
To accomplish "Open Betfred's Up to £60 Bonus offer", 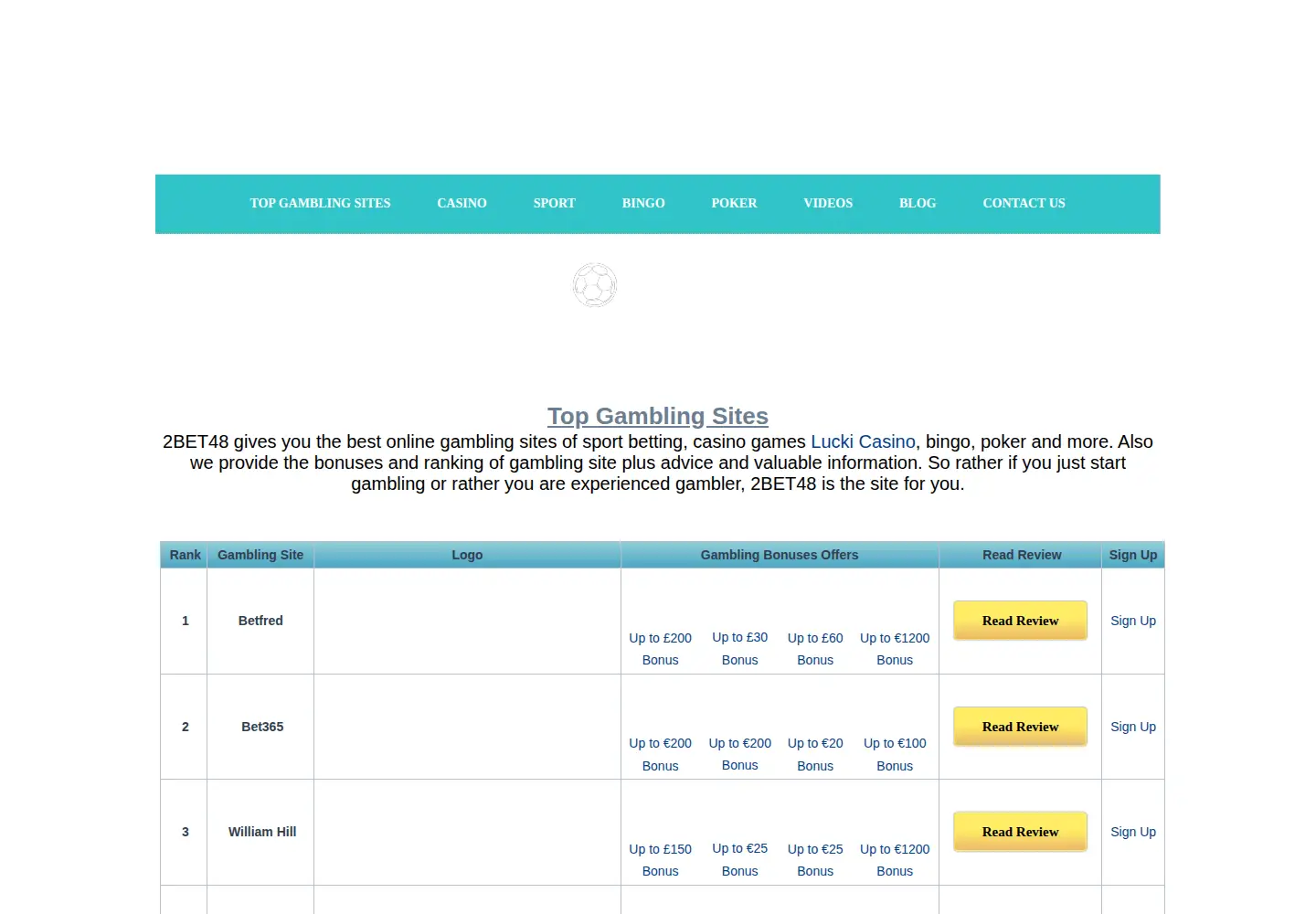I will [815, 649].
